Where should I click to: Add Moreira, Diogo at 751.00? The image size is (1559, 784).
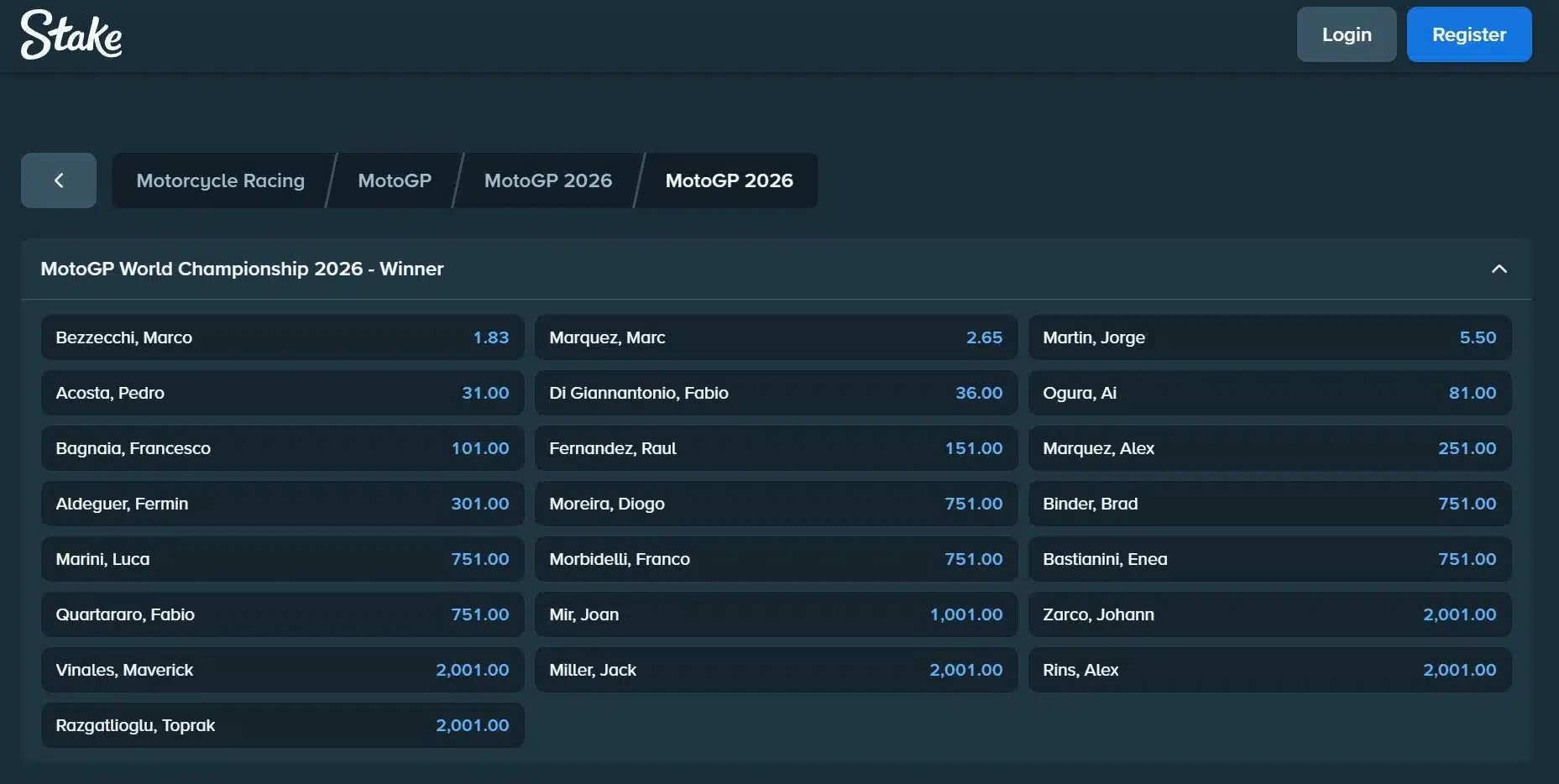tap(777, 504)
